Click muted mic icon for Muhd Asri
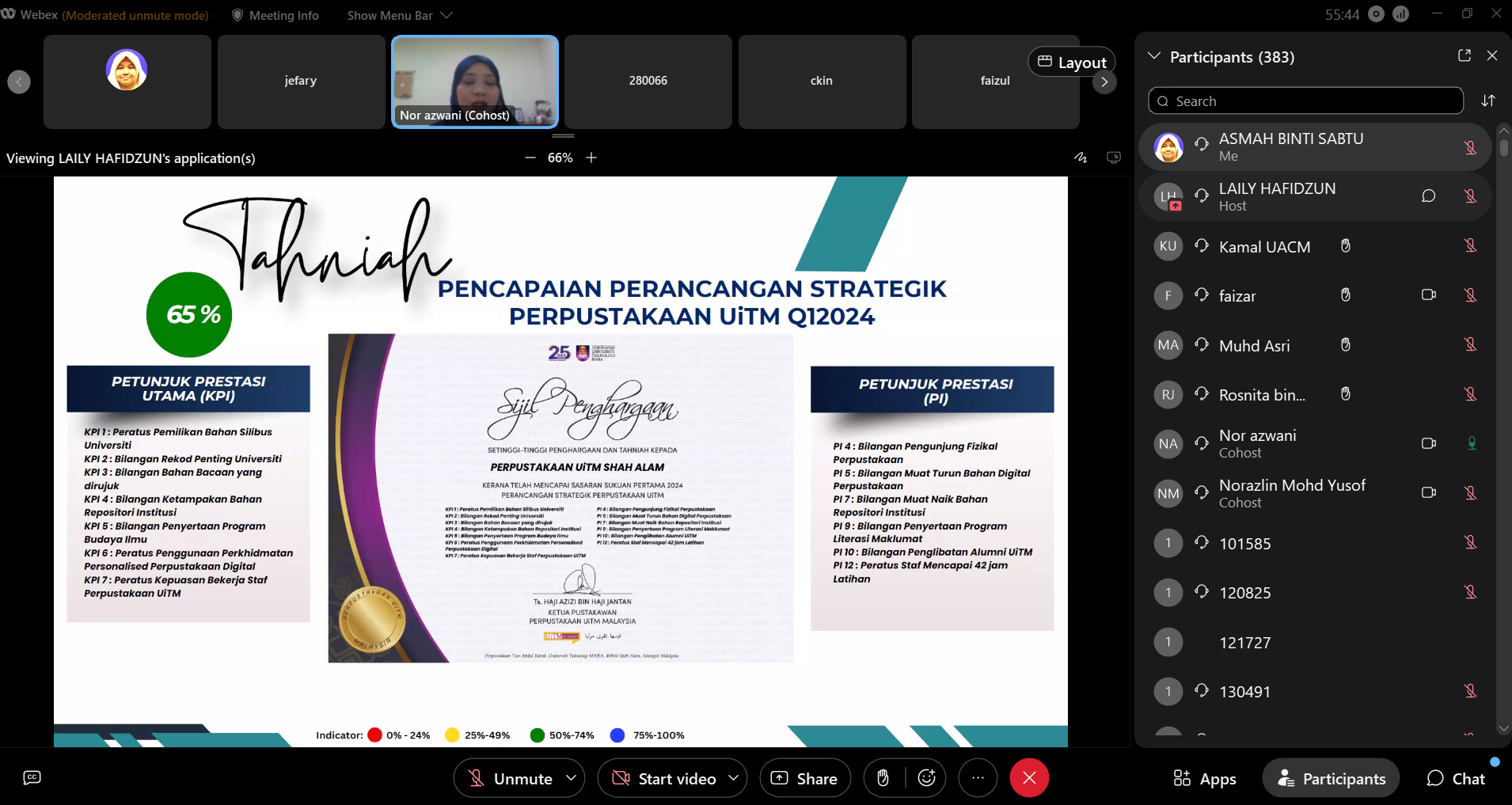Viewport: 1512px width, 805px height. coord(1471,344)
